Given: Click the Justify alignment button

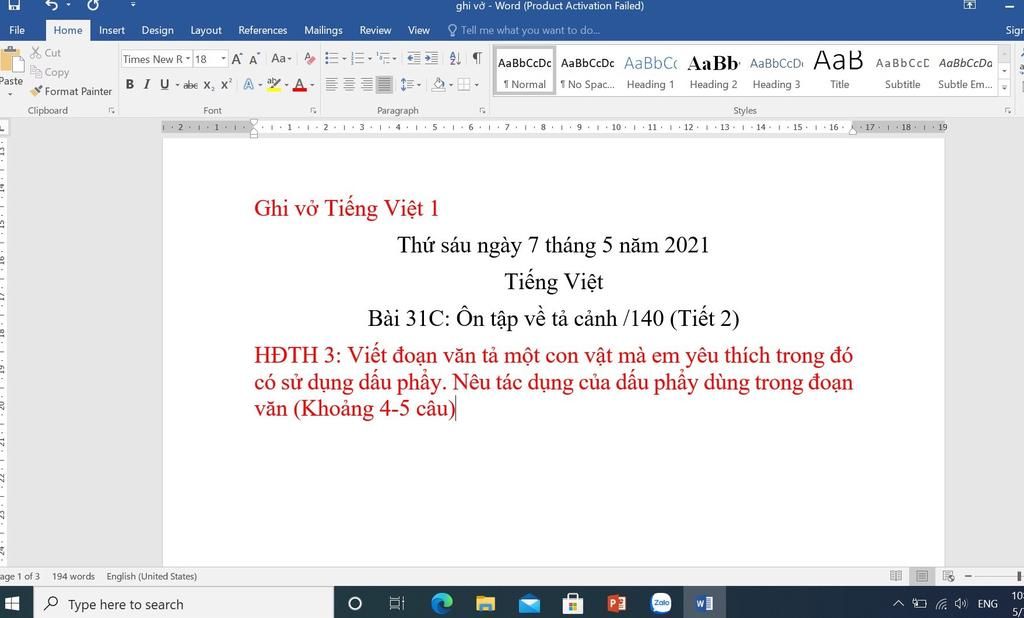Looking at the screenshot, I should click(384, 84).
